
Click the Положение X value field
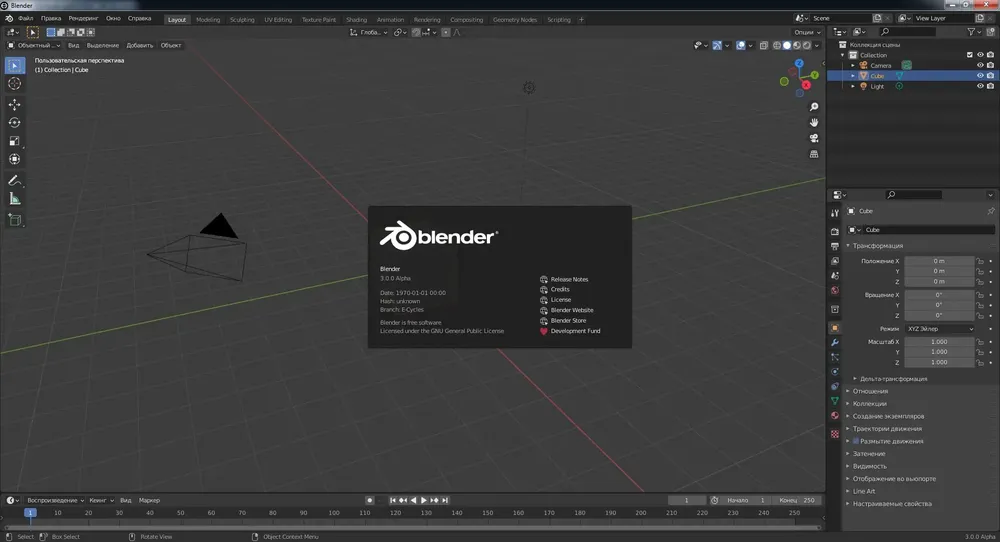939,261
